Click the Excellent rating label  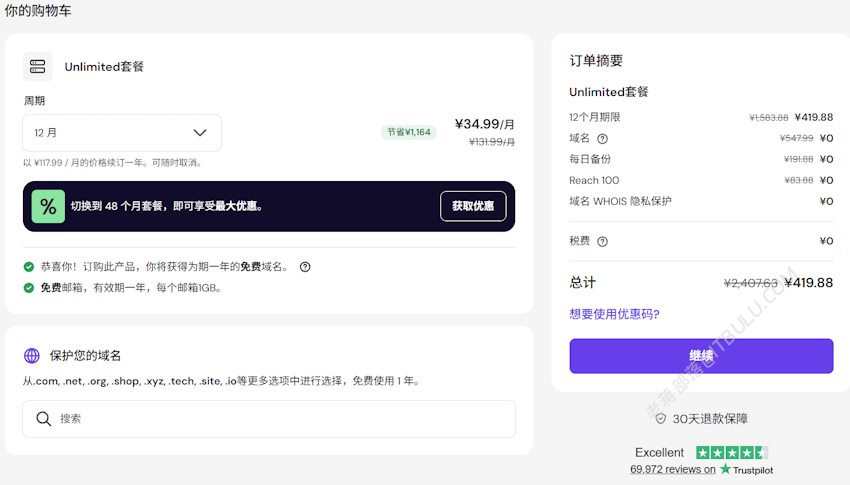tap(659, 452)
